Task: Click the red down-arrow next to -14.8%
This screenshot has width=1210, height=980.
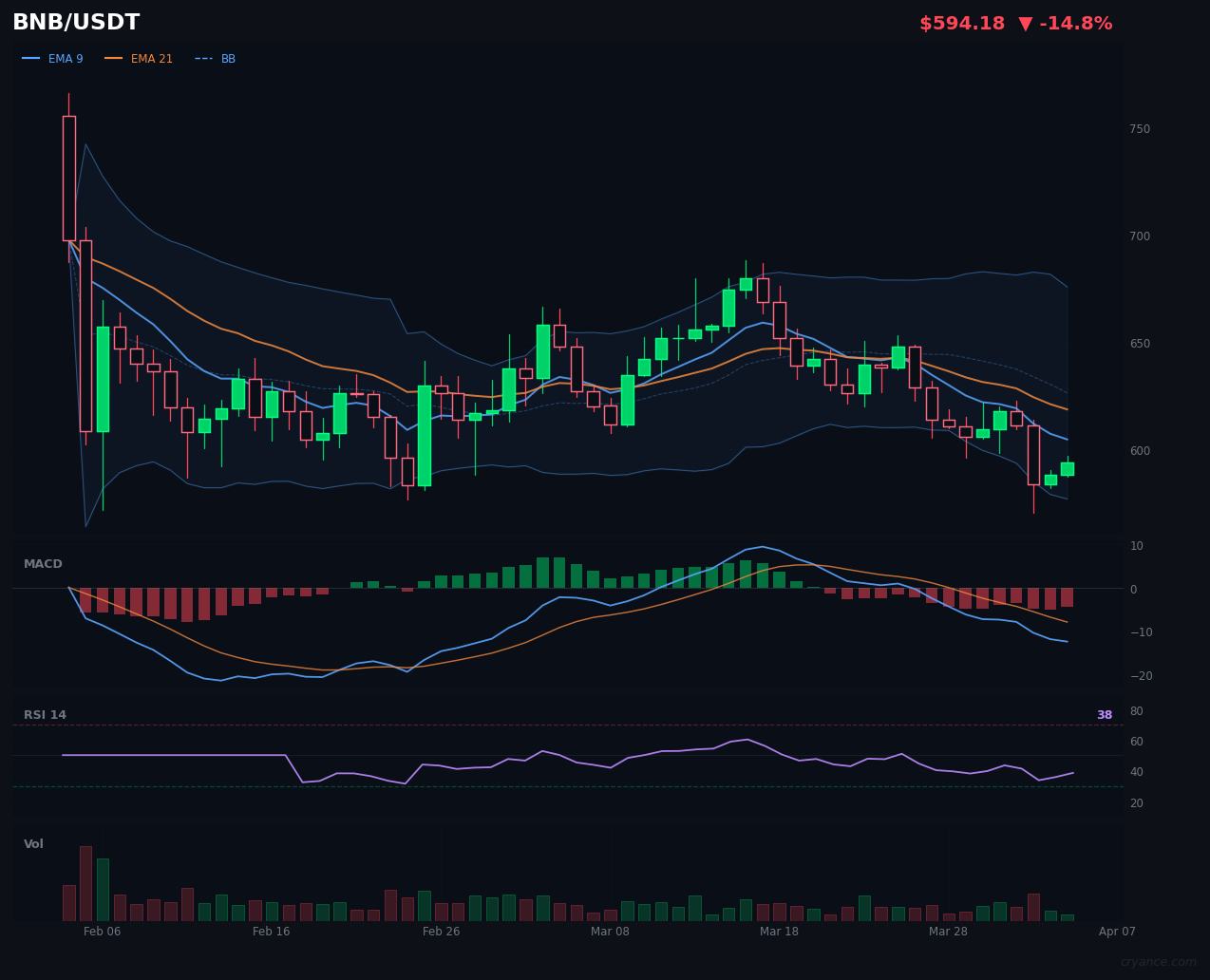Action: pyautogui.click(x=1026, y=23)
